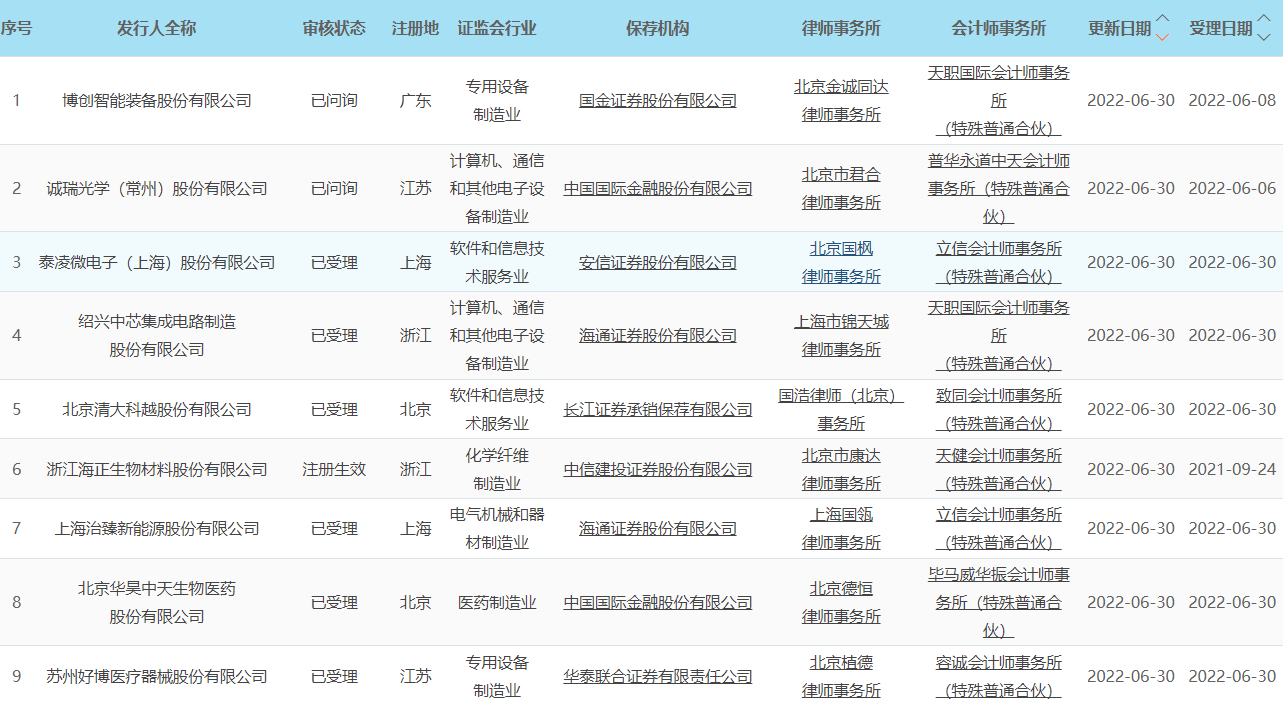Viewport: 1283px width, 704px height.
Task: Click the red descending arrow for 更新日期
Action: pos(1162,37)
